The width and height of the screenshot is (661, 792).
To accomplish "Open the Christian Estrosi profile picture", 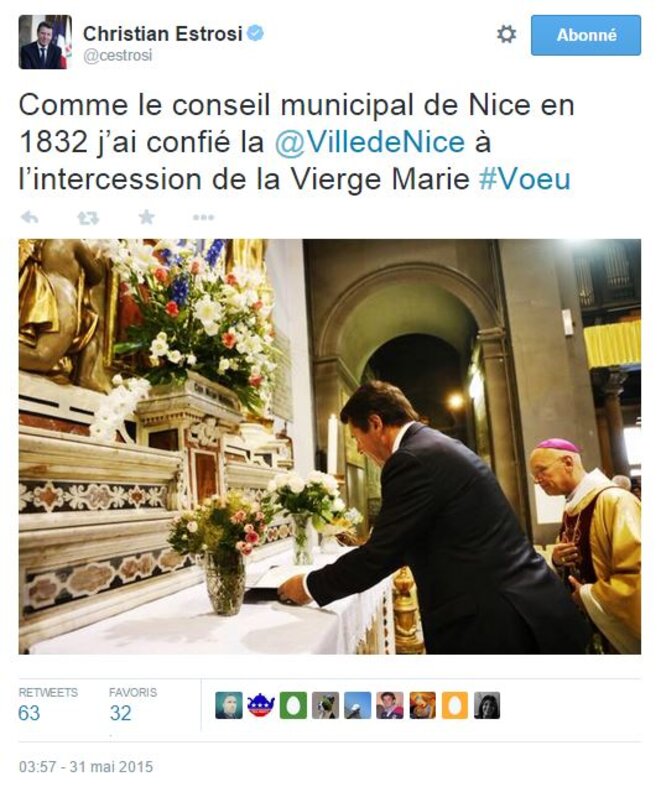I will click(x=45, y=42).
